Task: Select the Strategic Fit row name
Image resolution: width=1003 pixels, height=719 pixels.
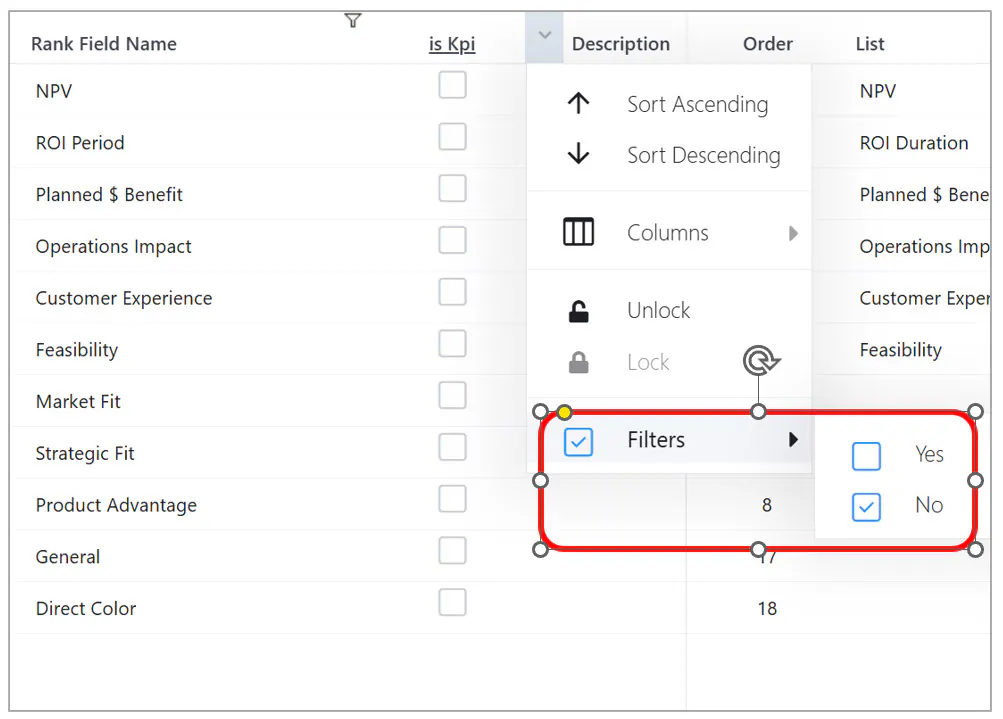Action: click(85, 454)
